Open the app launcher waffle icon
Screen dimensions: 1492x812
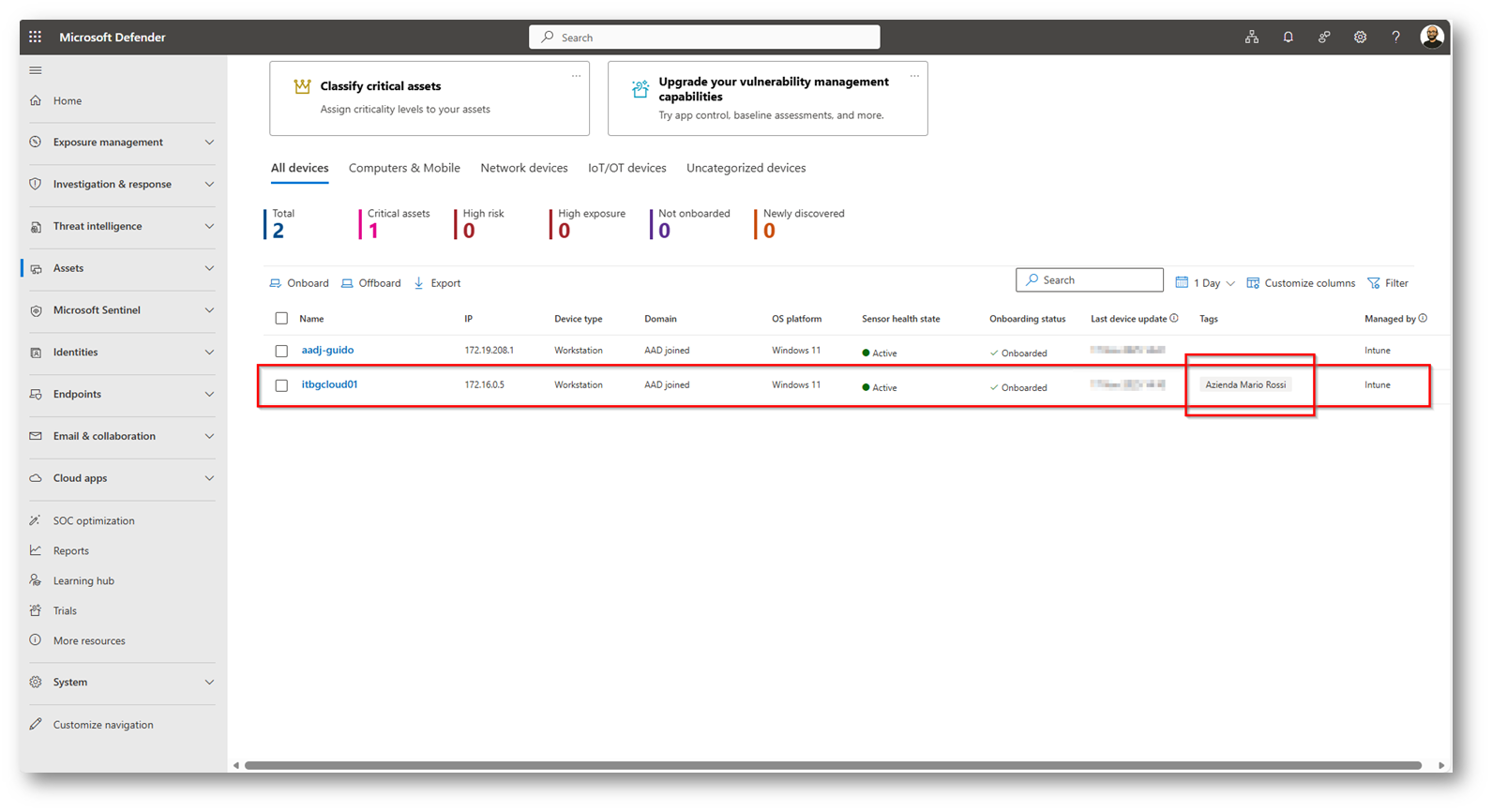pyautogui.click(x=35, y=38)
